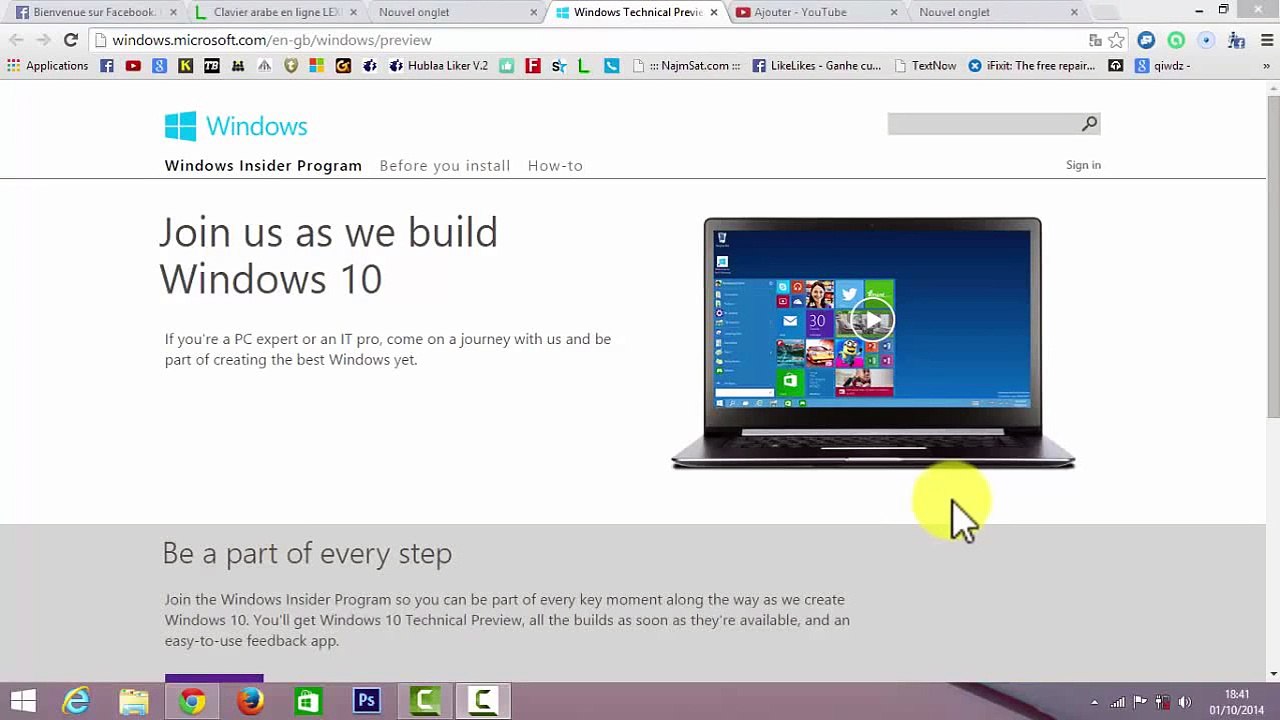This screenshot has height=720, width=1280.
Task: Click the search magnifier icon on the Windows site
Action: (1089, 123)
